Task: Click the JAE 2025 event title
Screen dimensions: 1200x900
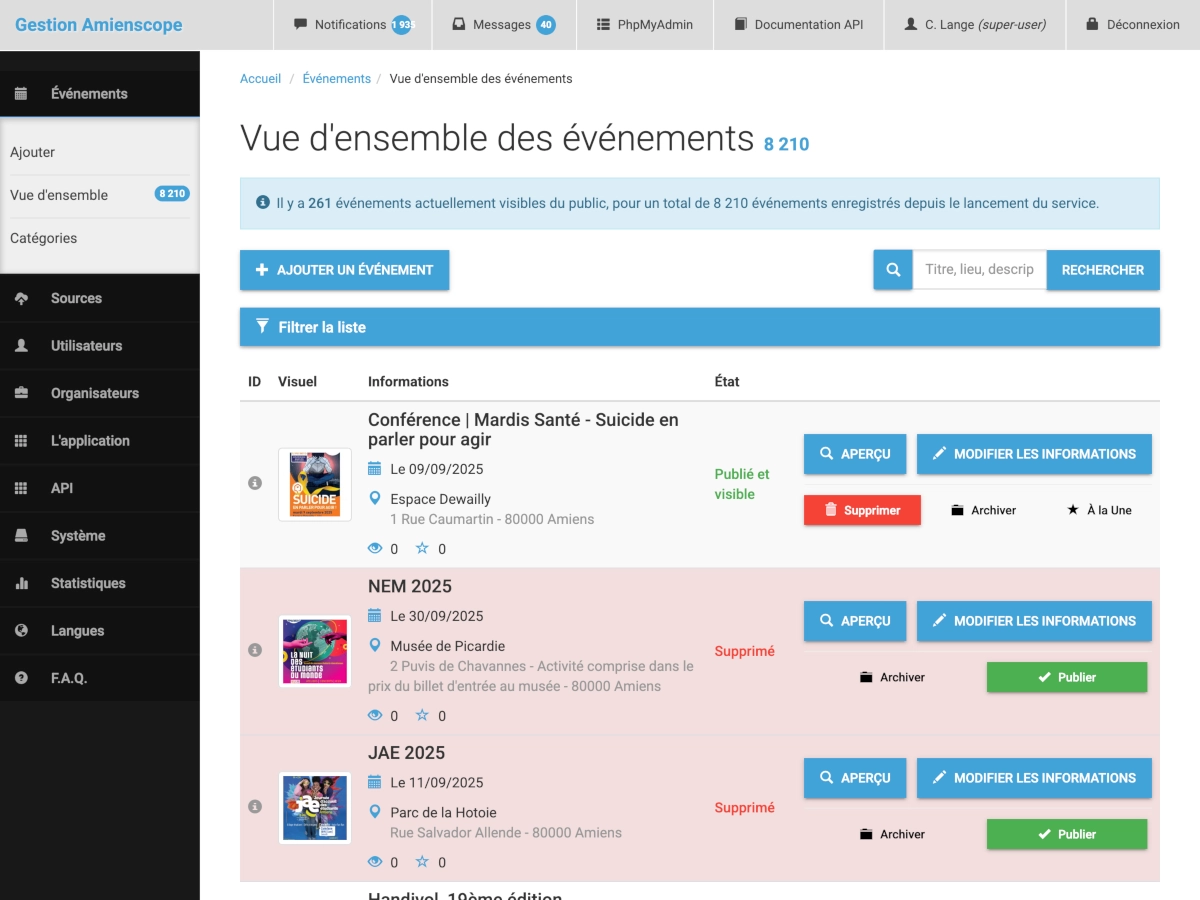Action: point(407,753)
